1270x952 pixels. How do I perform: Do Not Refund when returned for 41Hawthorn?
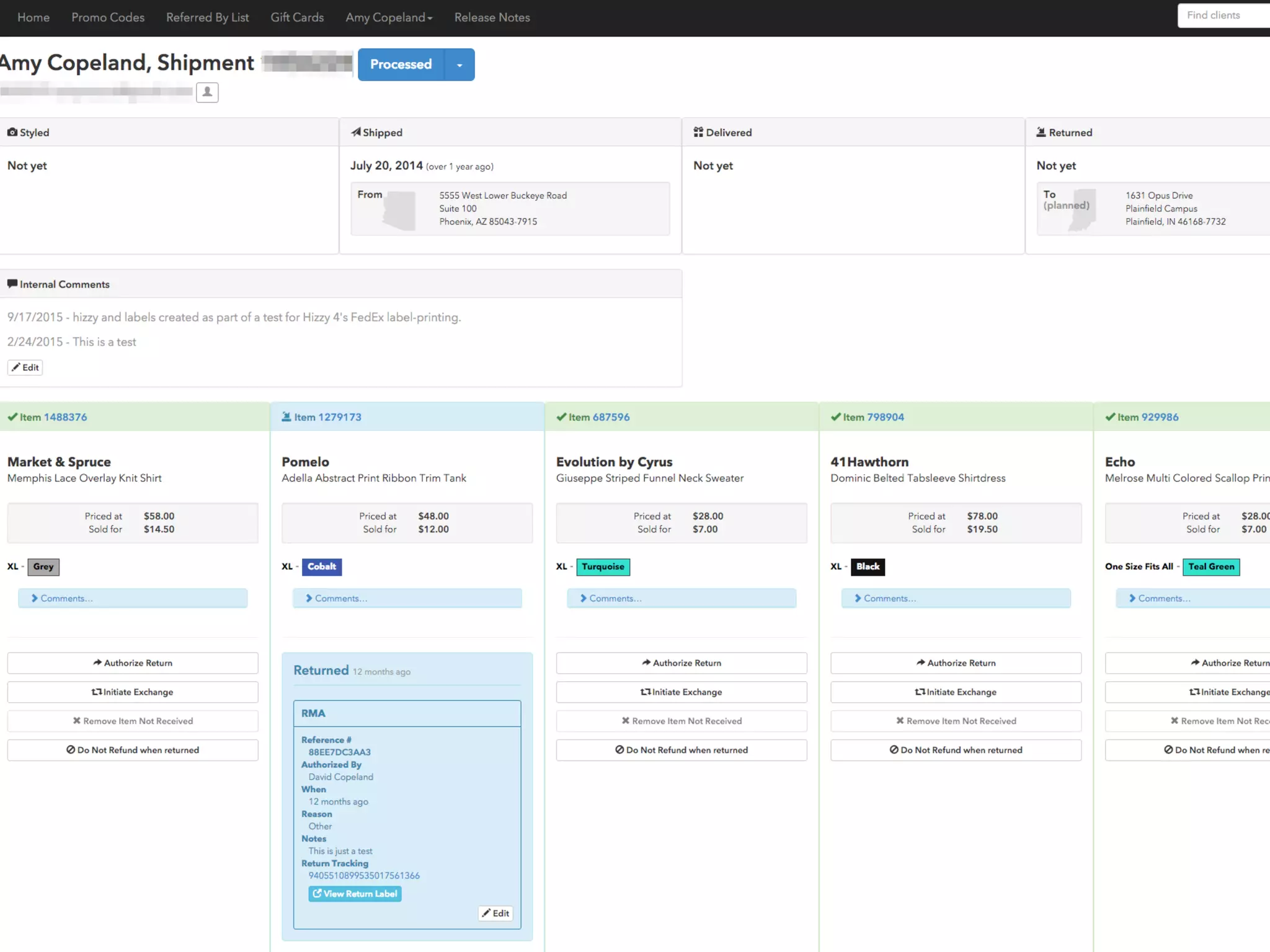click(956, 751)
